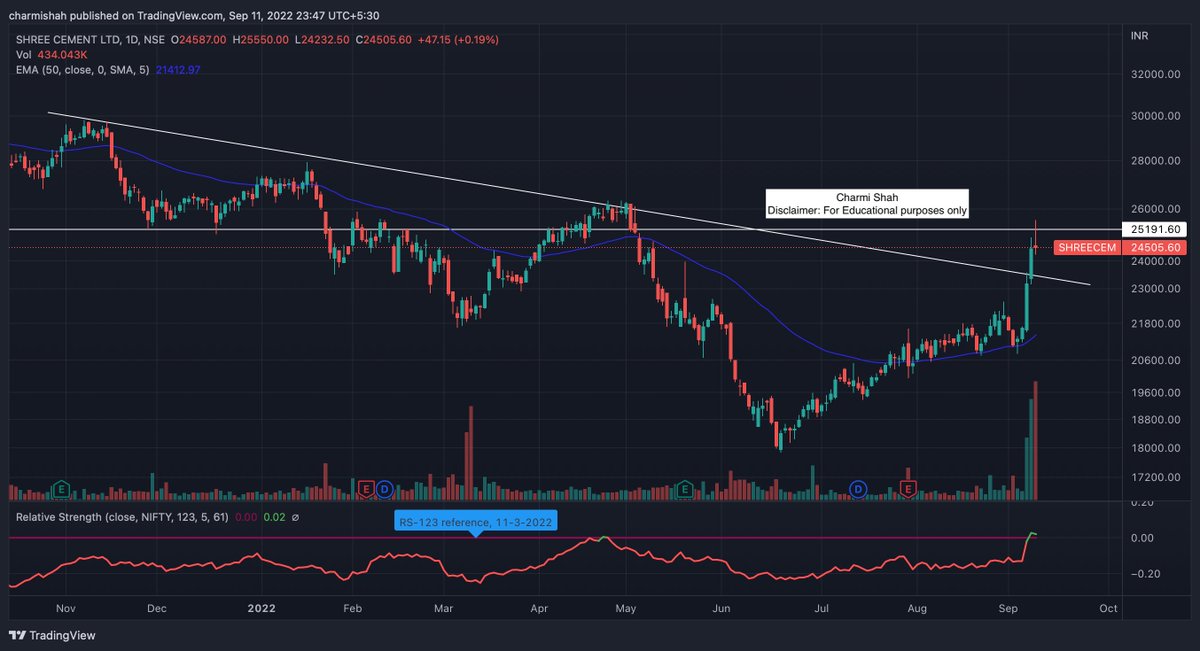Click the open value O24587.00
The width and height of the screenshot is (1200, 651).
[x=200, y=39]
